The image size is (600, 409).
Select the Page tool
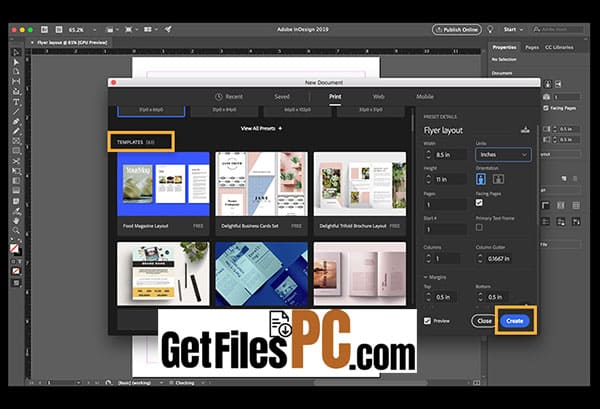[x=16, y=72]
